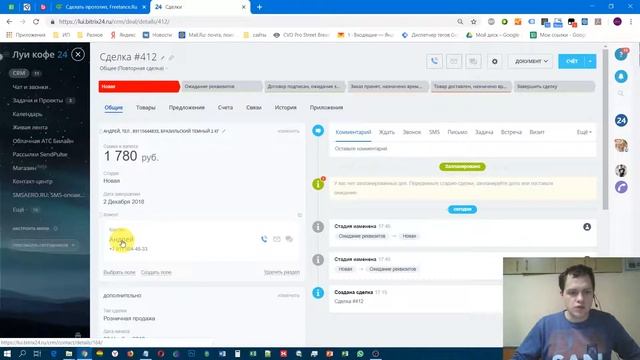Open contact Андрей link
The width and height of the screenshot is (640, 360).
(122, 239)
